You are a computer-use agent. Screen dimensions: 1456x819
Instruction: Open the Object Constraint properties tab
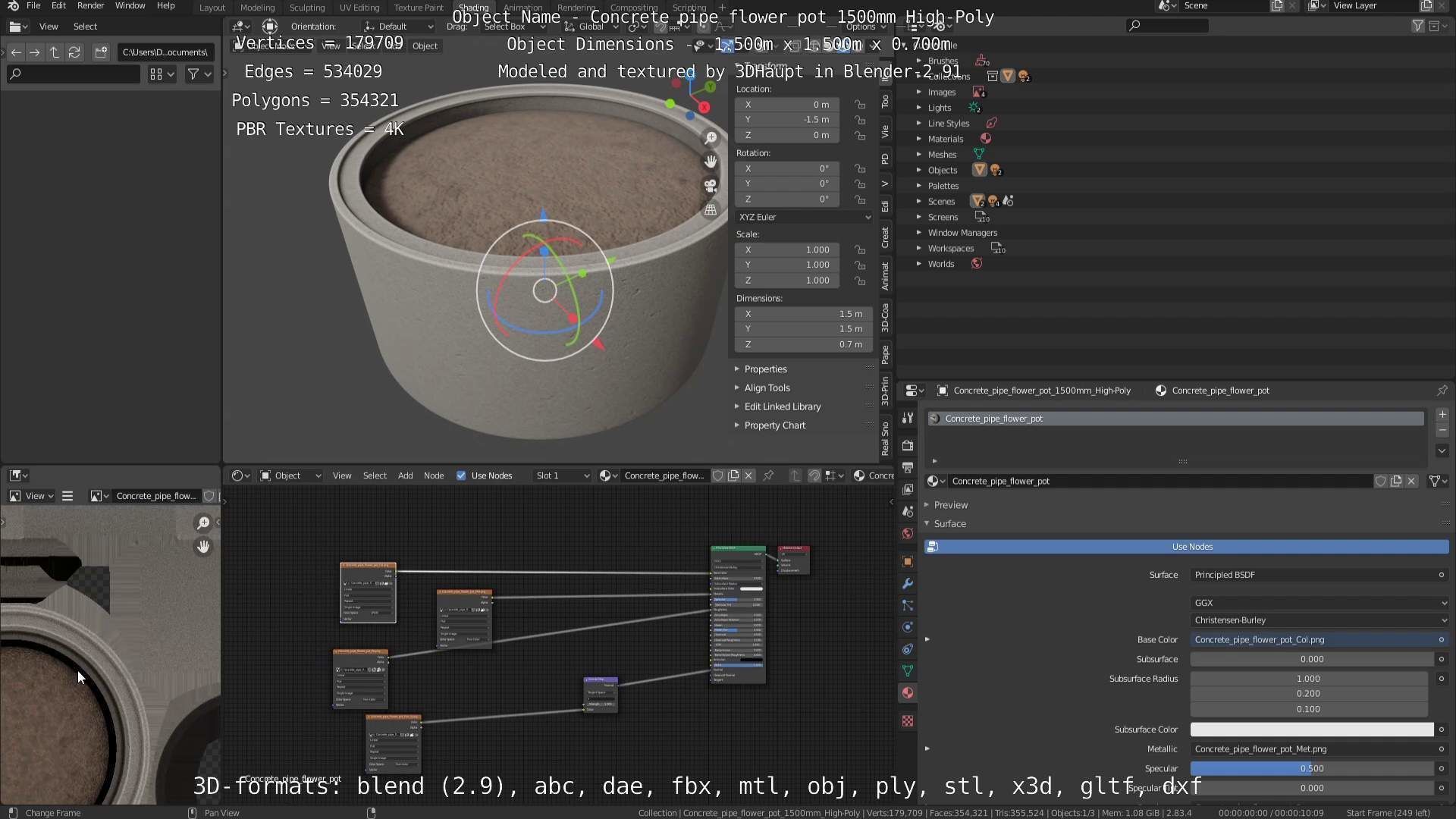coord(908,649)
